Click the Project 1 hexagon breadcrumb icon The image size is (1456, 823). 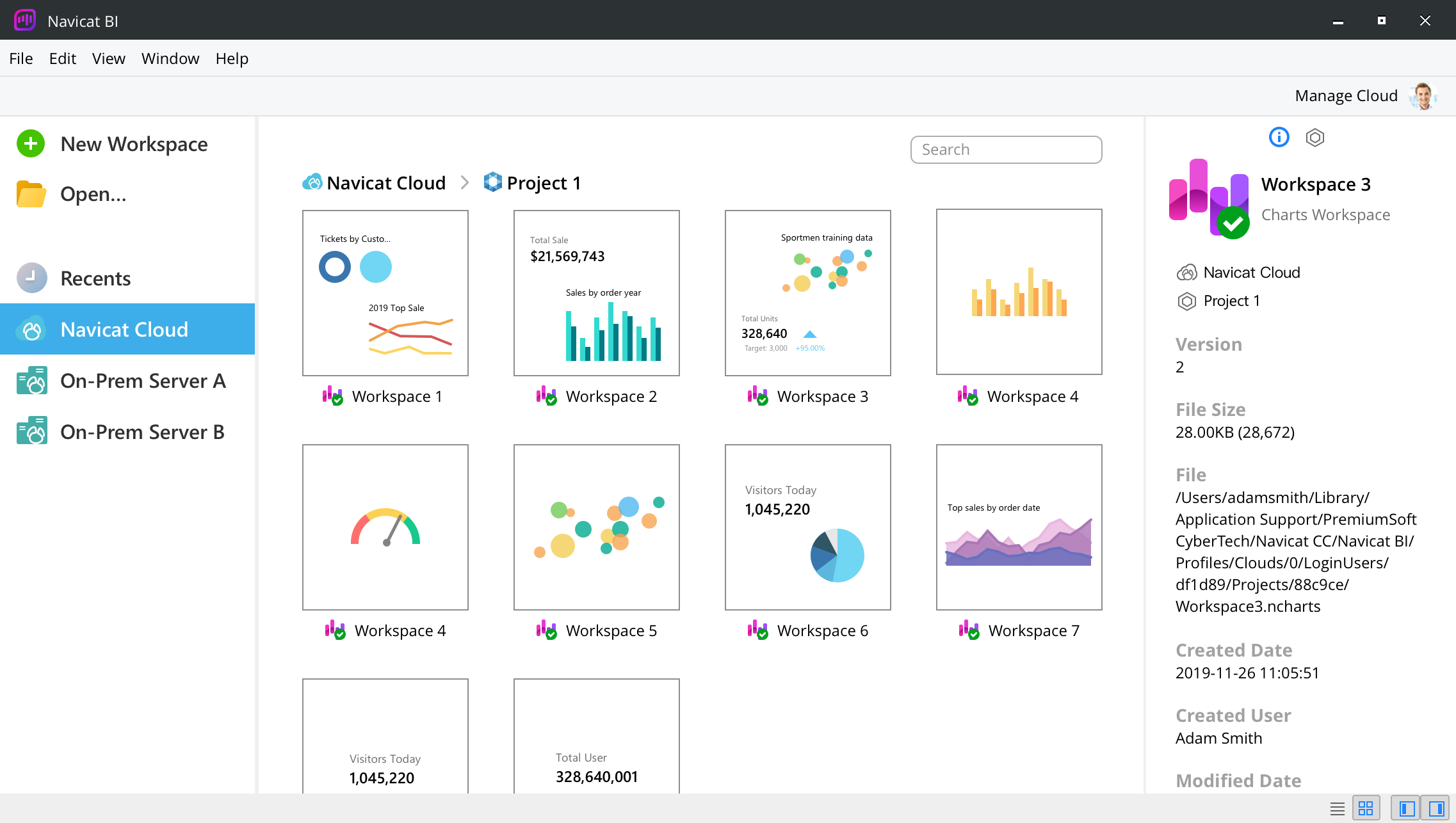(492, 182)
